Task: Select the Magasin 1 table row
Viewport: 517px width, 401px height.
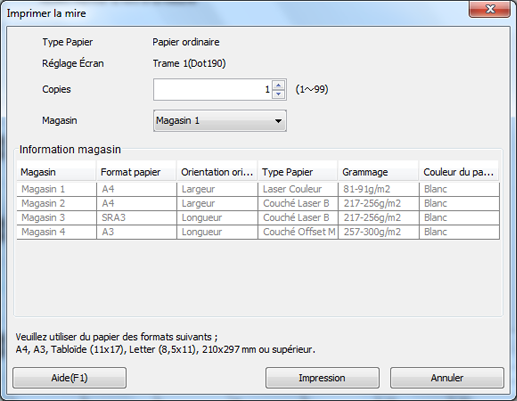Action: pyautogui.click(x=258, y=189)
